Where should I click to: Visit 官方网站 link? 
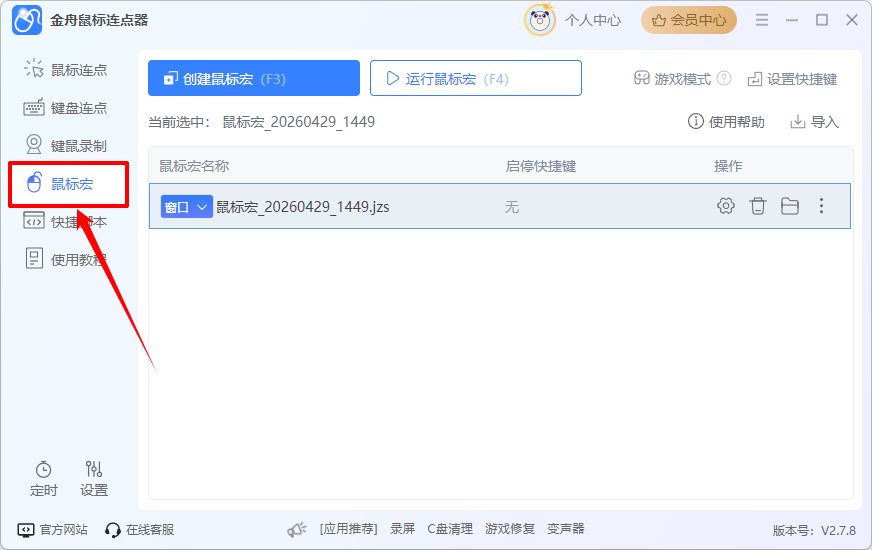(x=53, y=529)
